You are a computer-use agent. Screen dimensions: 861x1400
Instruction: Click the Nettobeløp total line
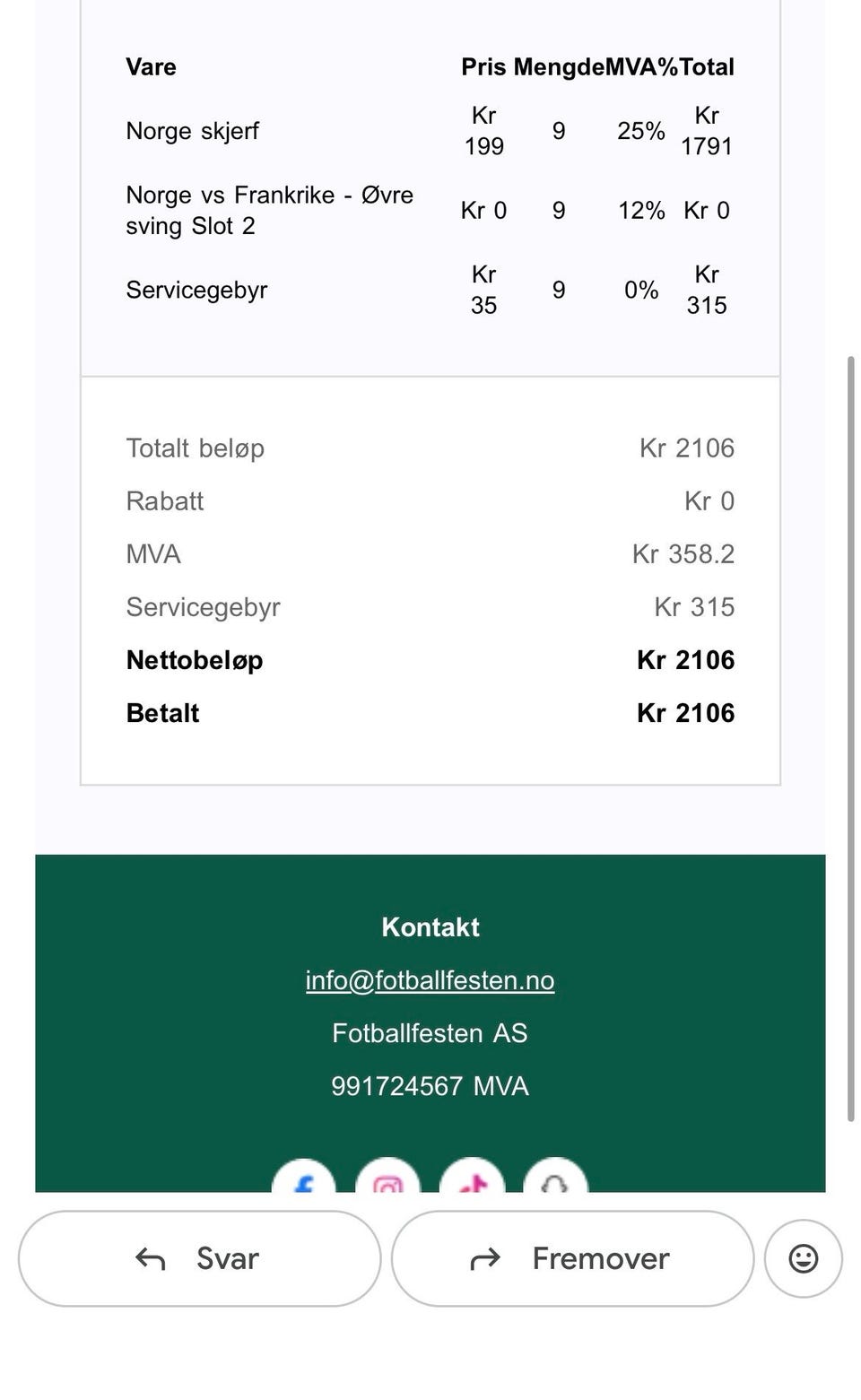[x=430, y=660]
